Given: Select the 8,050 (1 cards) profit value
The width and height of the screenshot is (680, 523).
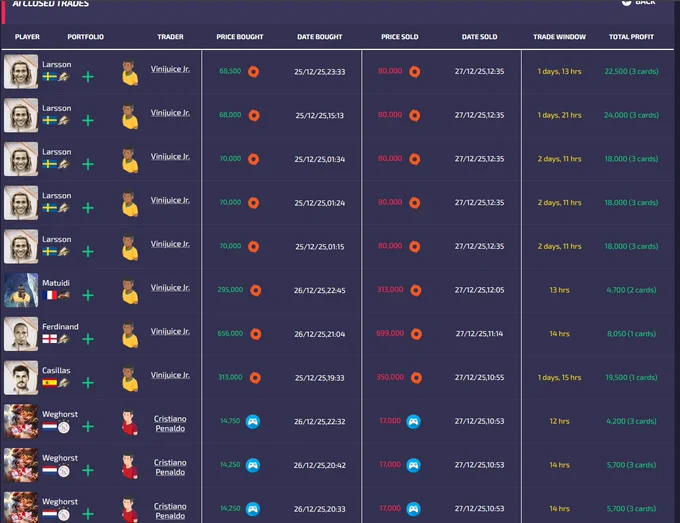Looking at the screenshot, I should 631,334.
